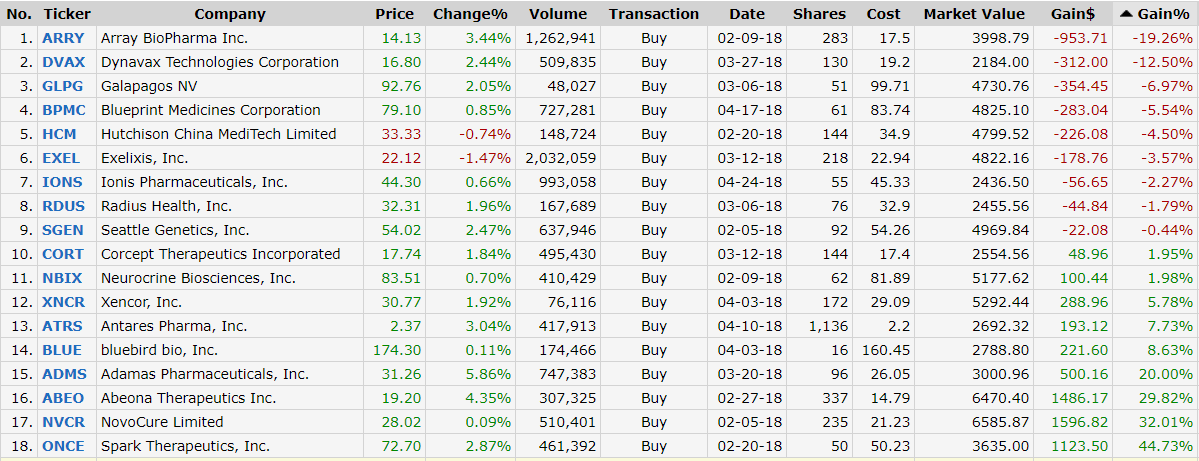The height and width of the screenshot is (461, 1199).
Task: Sort table by Ticker column header
Action: (67, 14)
